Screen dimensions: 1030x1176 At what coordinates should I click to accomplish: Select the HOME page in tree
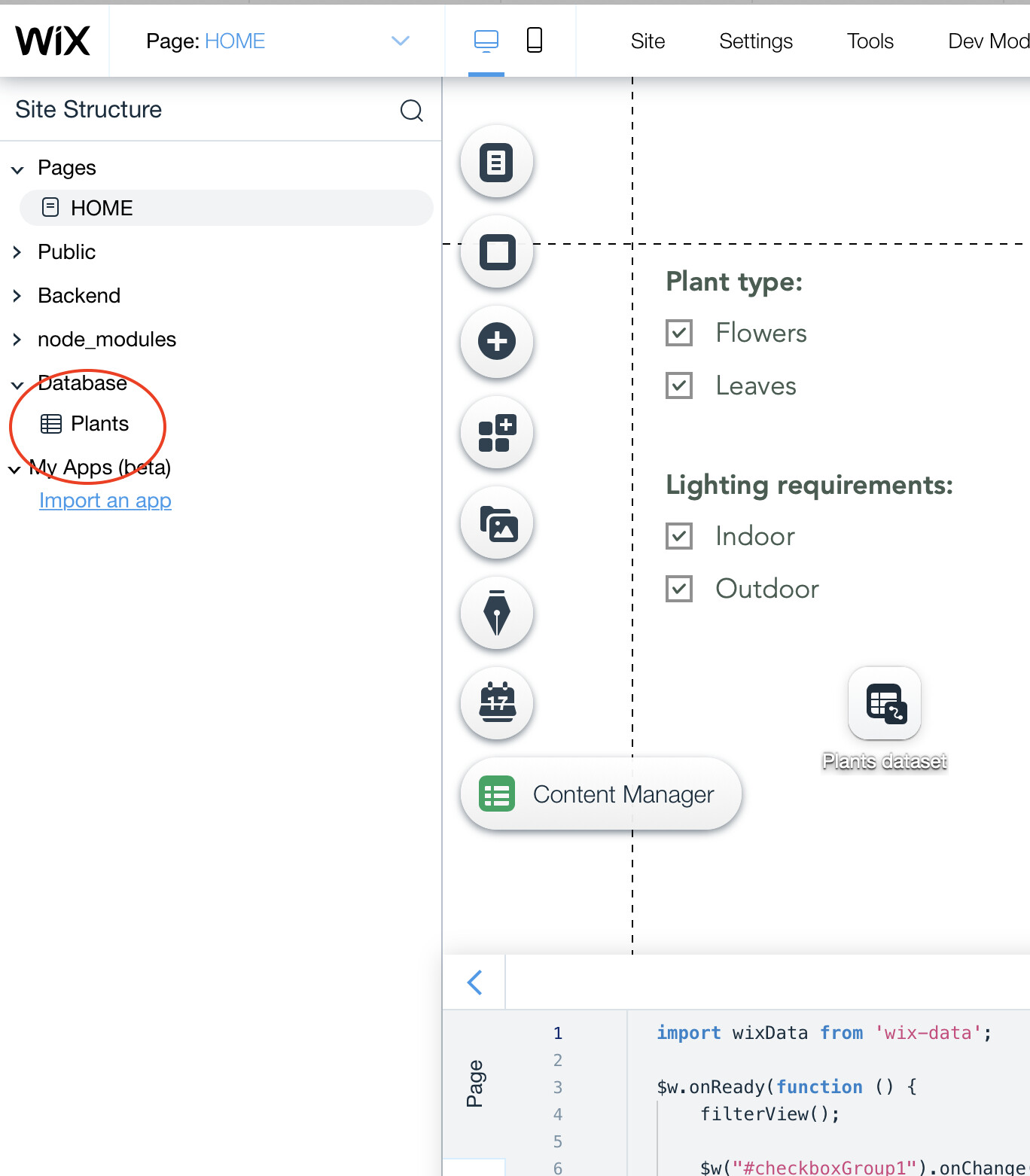coord(226,208)
